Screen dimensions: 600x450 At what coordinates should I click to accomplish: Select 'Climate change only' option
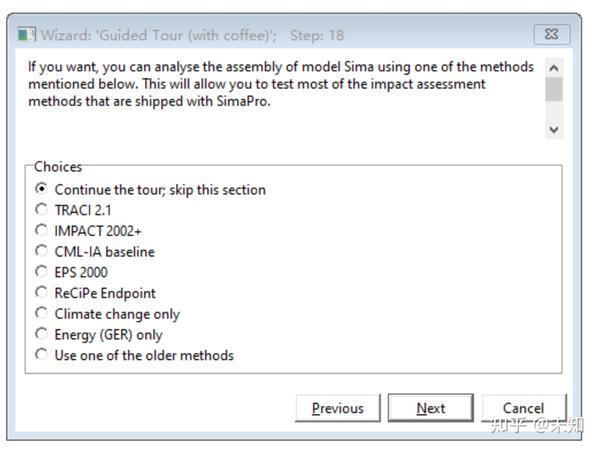[x=41, y=314]
